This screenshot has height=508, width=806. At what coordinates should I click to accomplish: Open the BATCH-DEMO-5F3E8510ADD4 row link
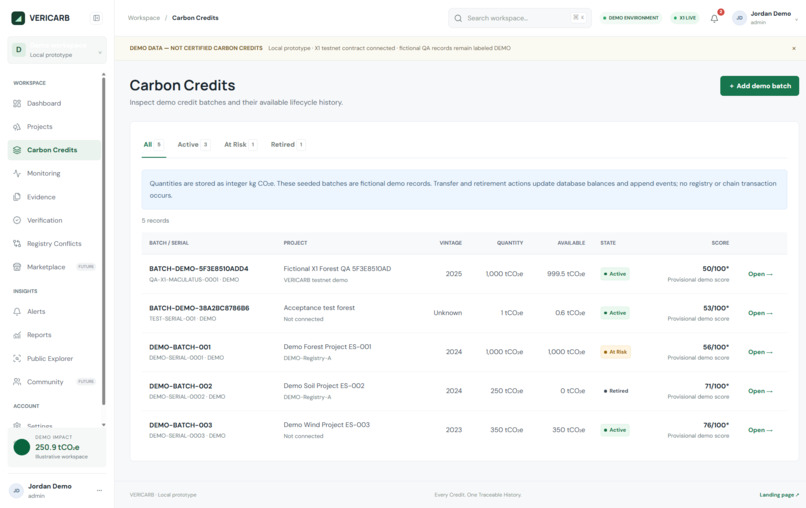click(x=760, y=274)
